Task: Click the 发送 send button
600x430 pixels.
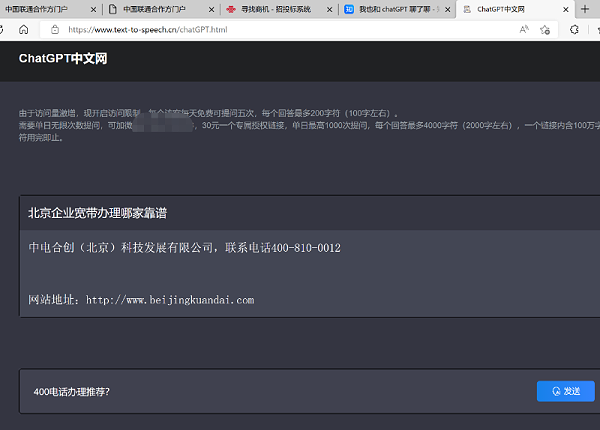Action: coord(566,391)
